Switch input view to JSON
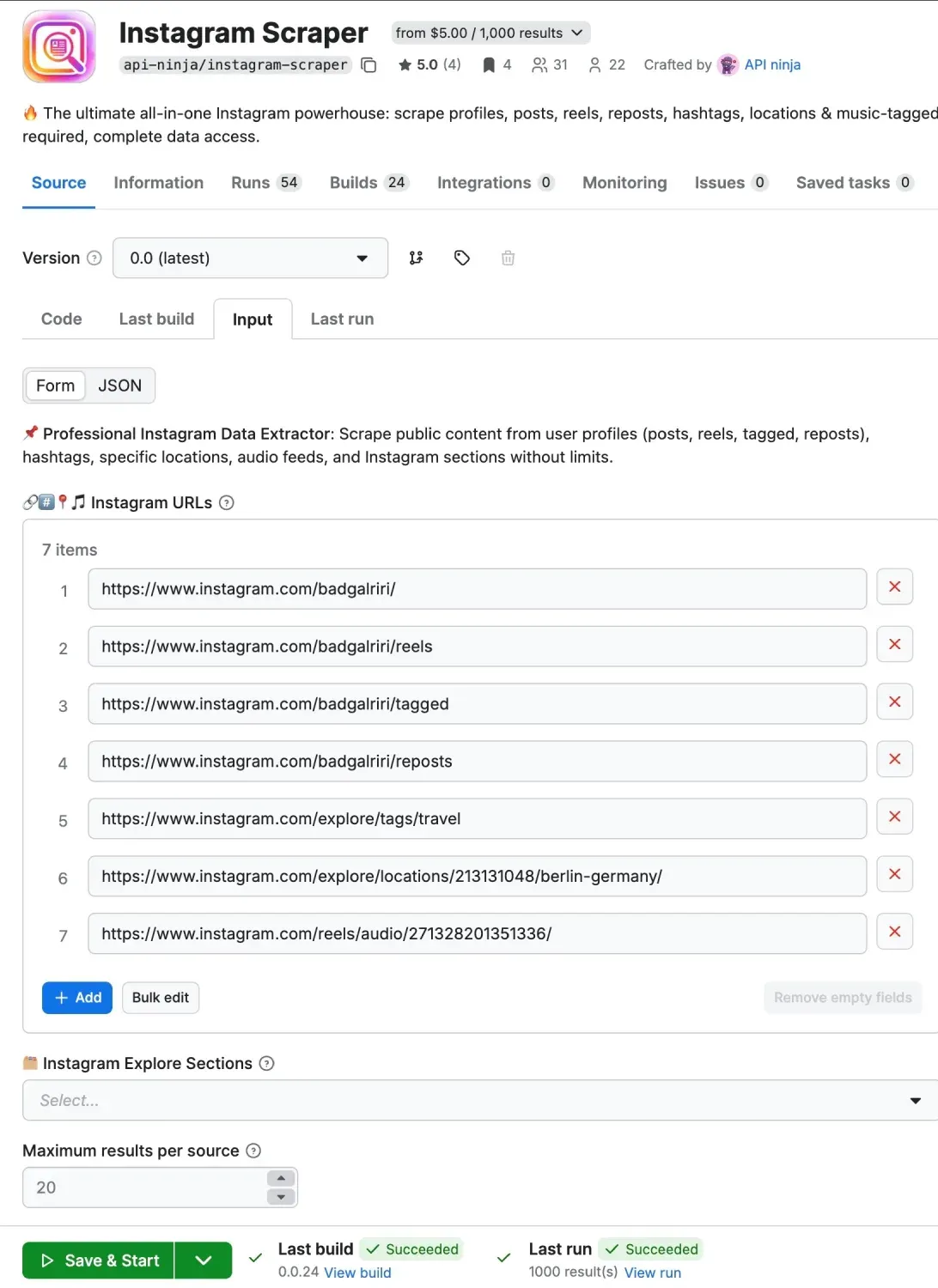 click(119, 386)
